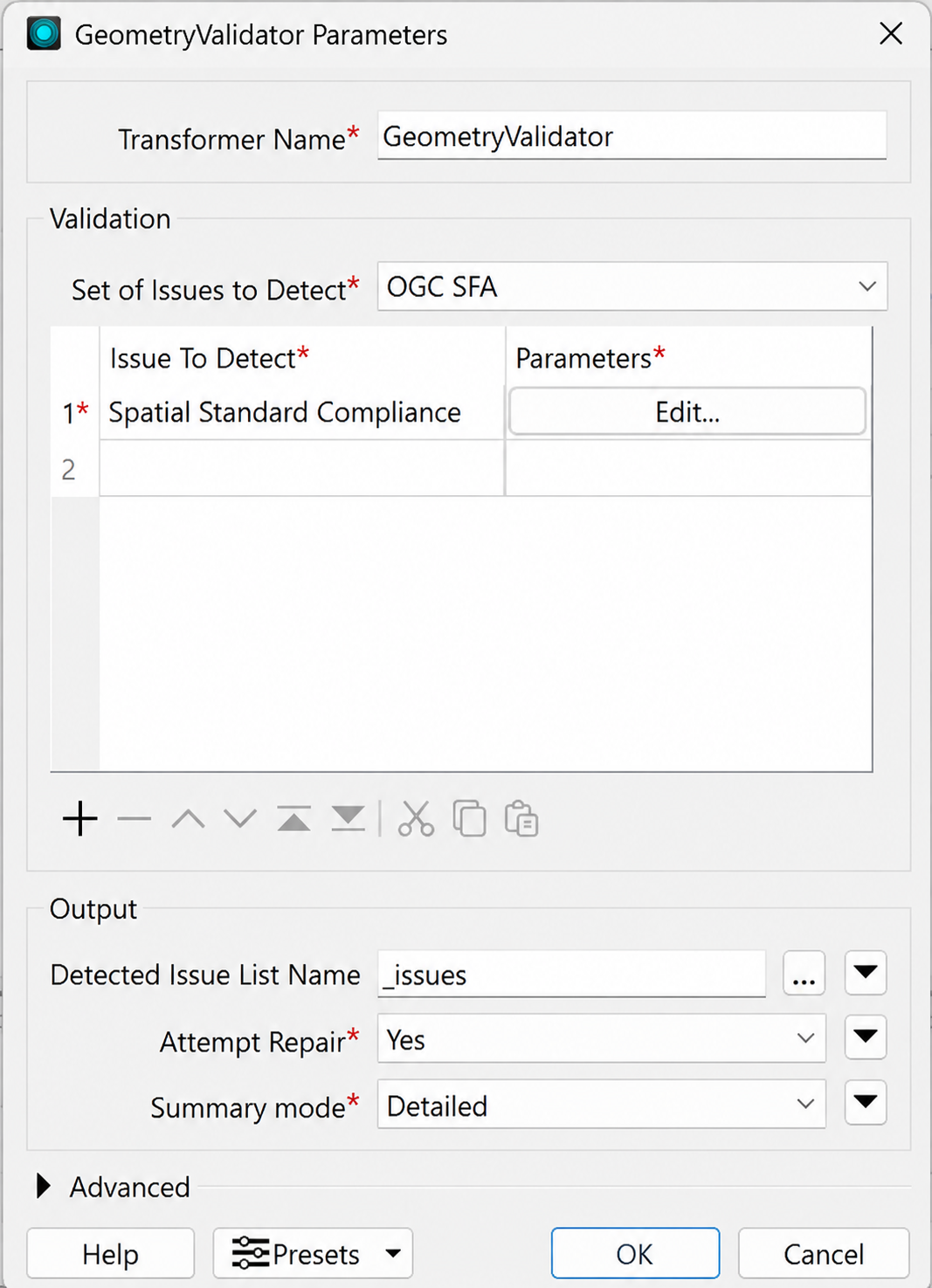Click the Edit... parameters button

[687, 411]
